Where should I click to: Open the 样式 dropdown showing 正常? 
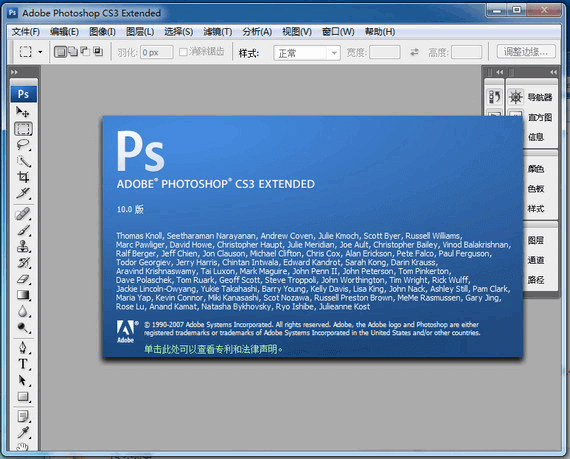(x=307, y=53)
